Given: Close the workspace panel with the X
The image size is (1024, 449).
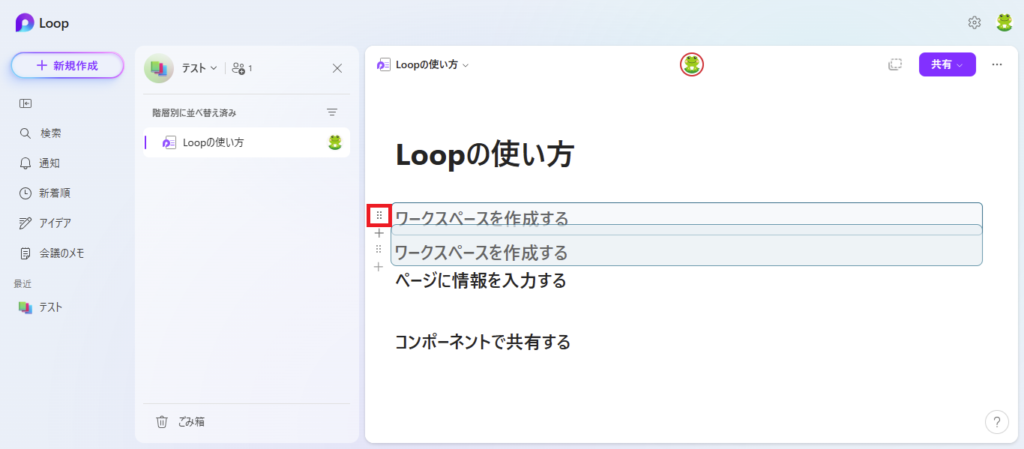Looking at the screenshot, I should point(337,68).
